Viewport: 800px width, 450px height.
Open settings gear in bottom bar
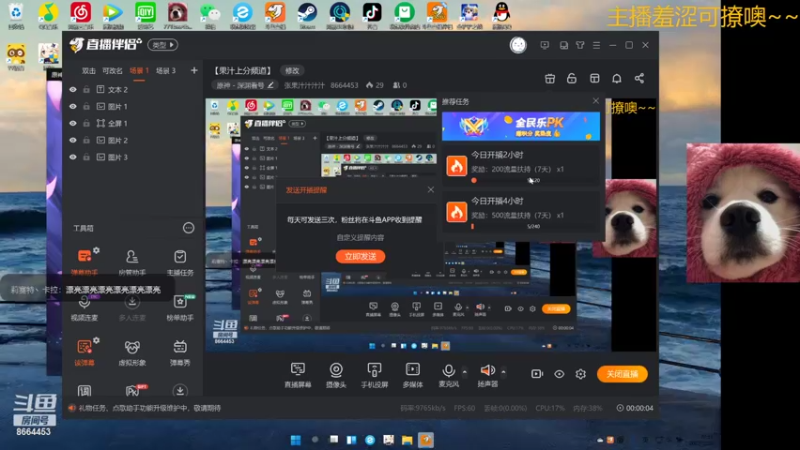coord(581,374)
